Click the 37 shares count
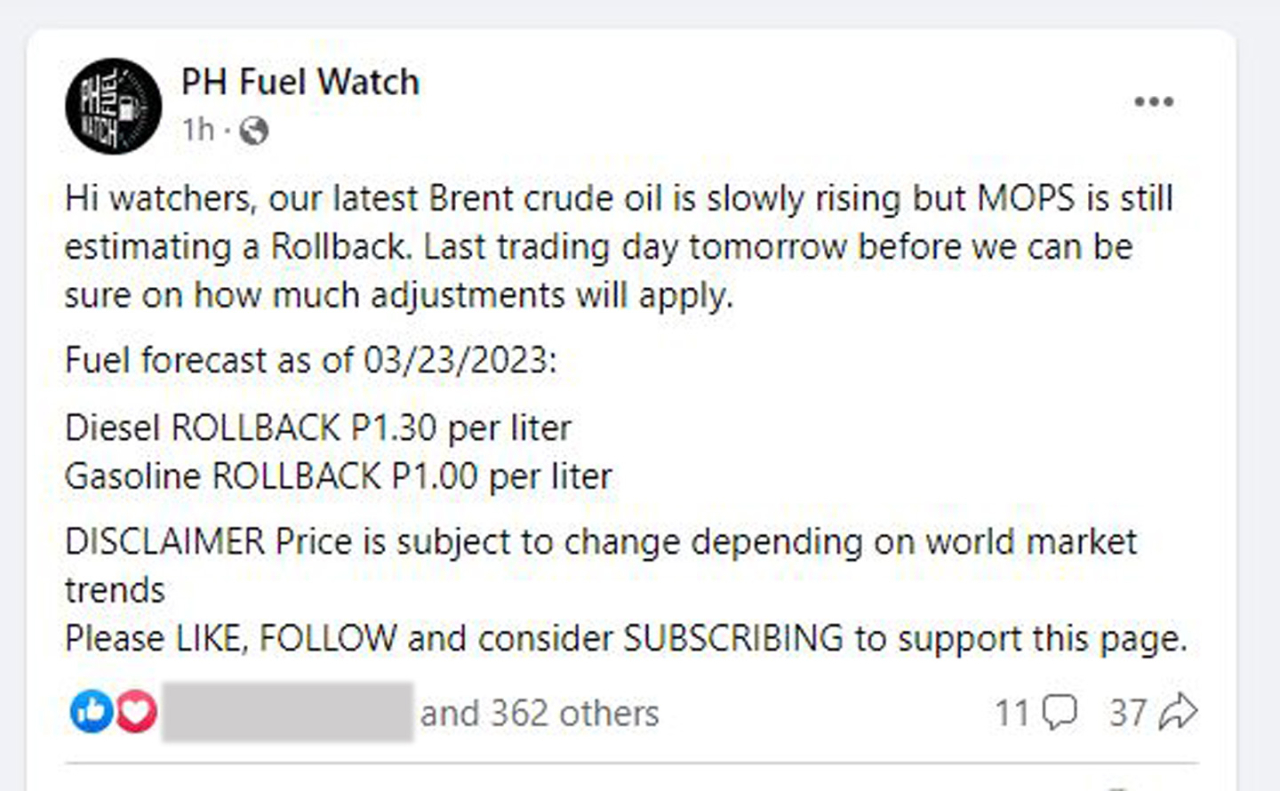This screenshot has width=1280, height=791. coord(1127,713)
